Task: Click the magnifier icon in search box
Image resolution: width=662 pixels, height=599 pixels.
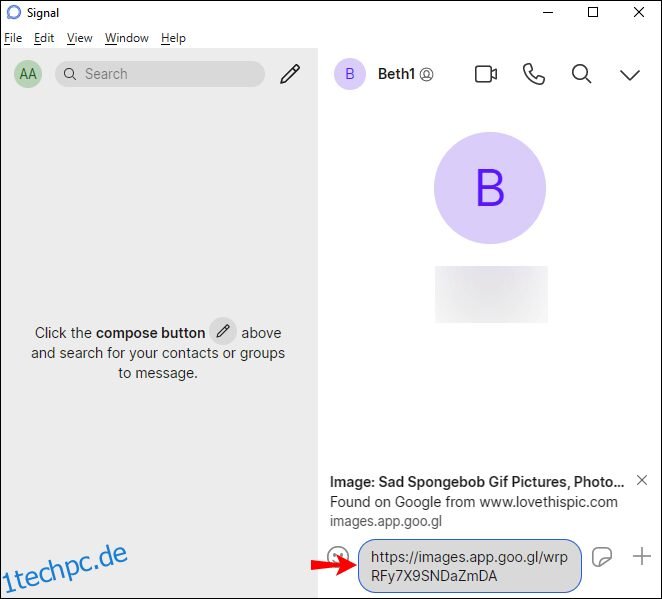Action: [x=70, y=74]
